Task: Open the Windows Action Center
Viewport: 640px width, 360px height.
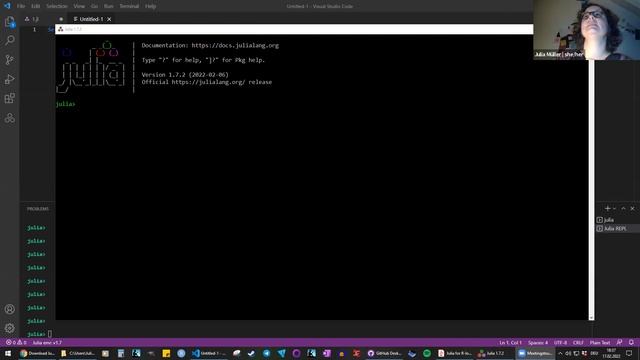Action: tap(629, 353)
